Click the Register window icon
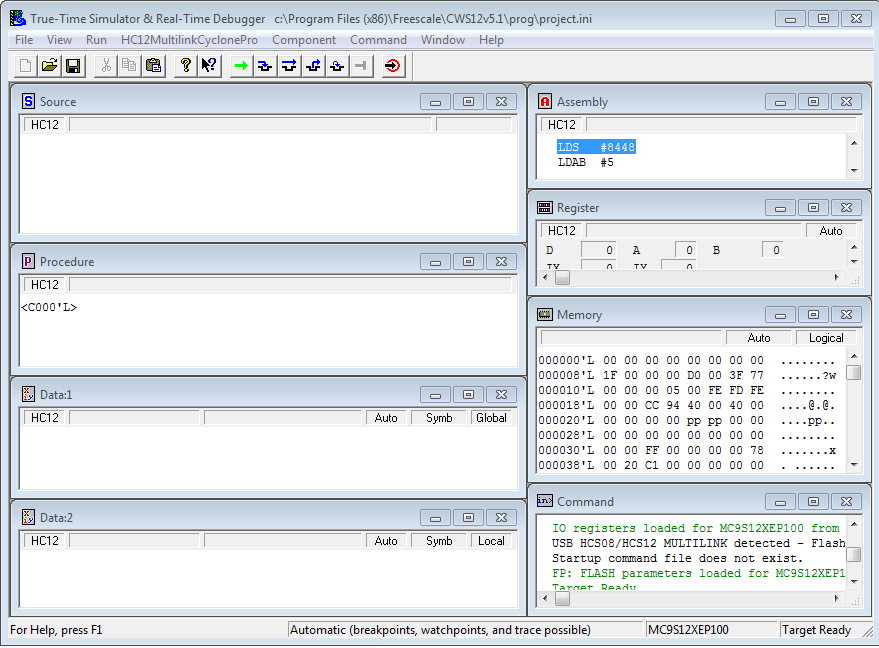This screenshot has width=879, height=648. (x=545, y=207)
